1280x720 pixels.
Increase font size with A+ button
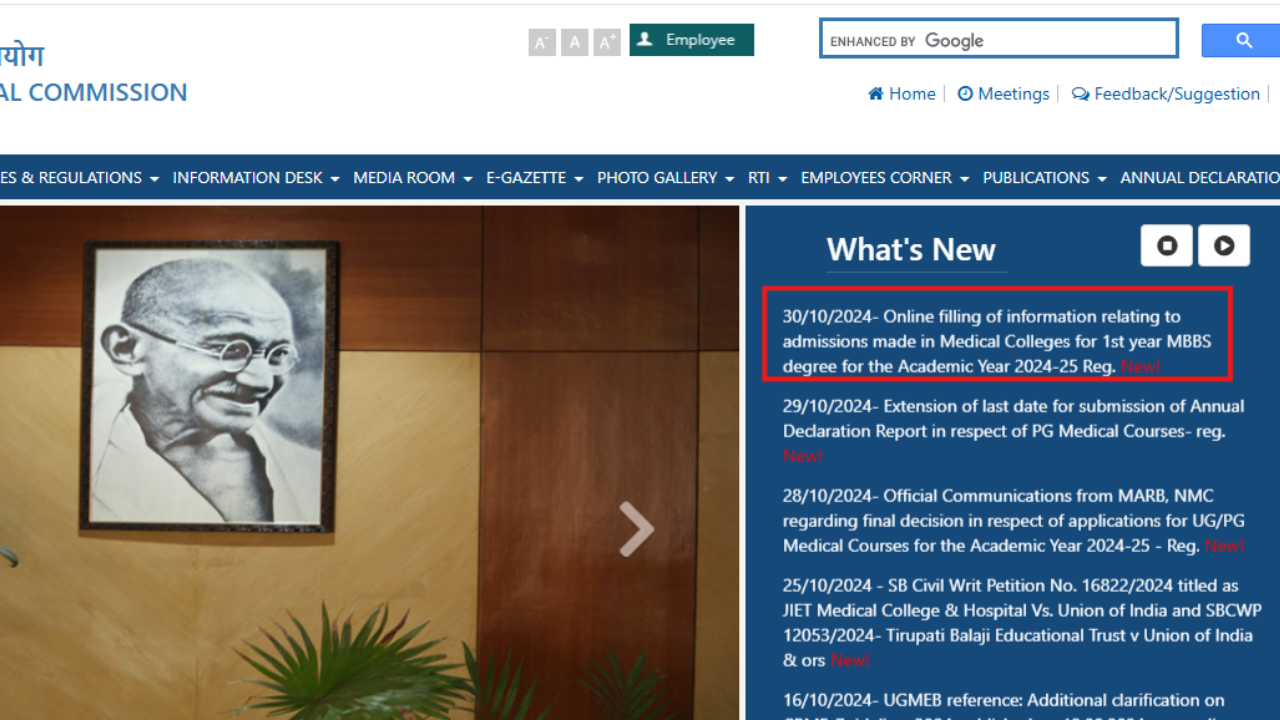tap(607, 42)
